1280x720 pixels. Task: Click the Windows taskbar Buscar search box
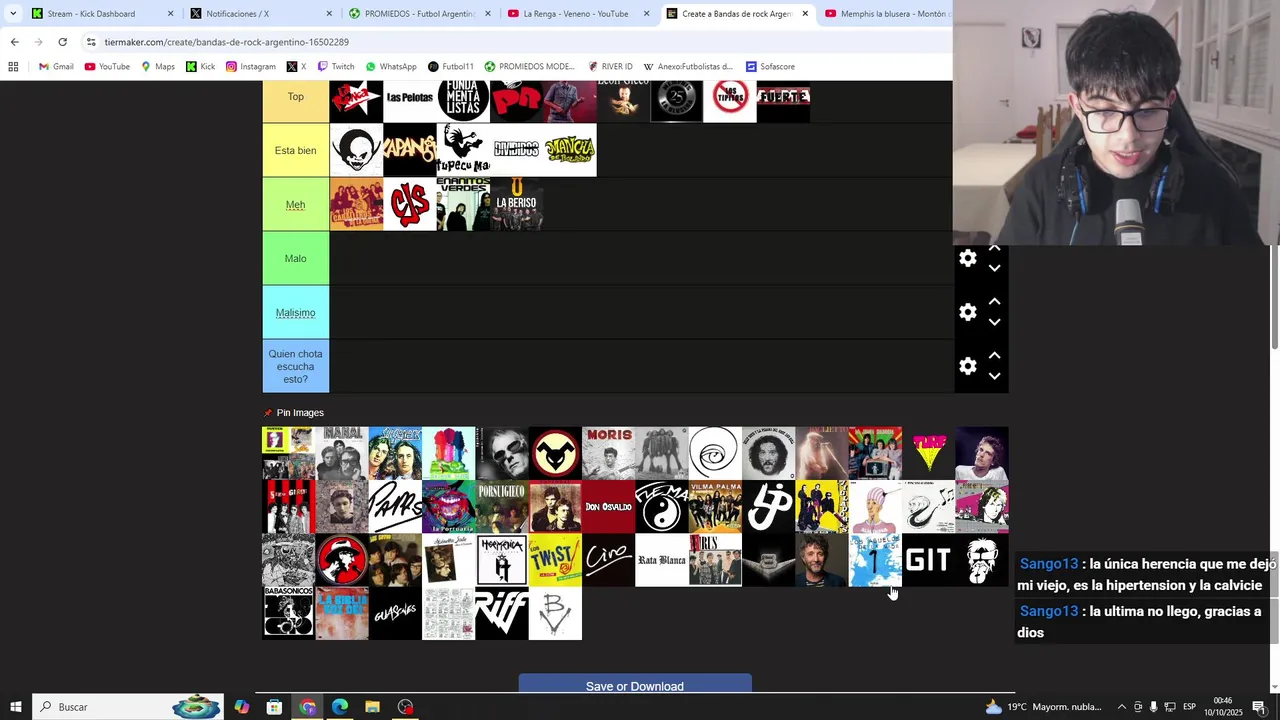click(128, 707)
